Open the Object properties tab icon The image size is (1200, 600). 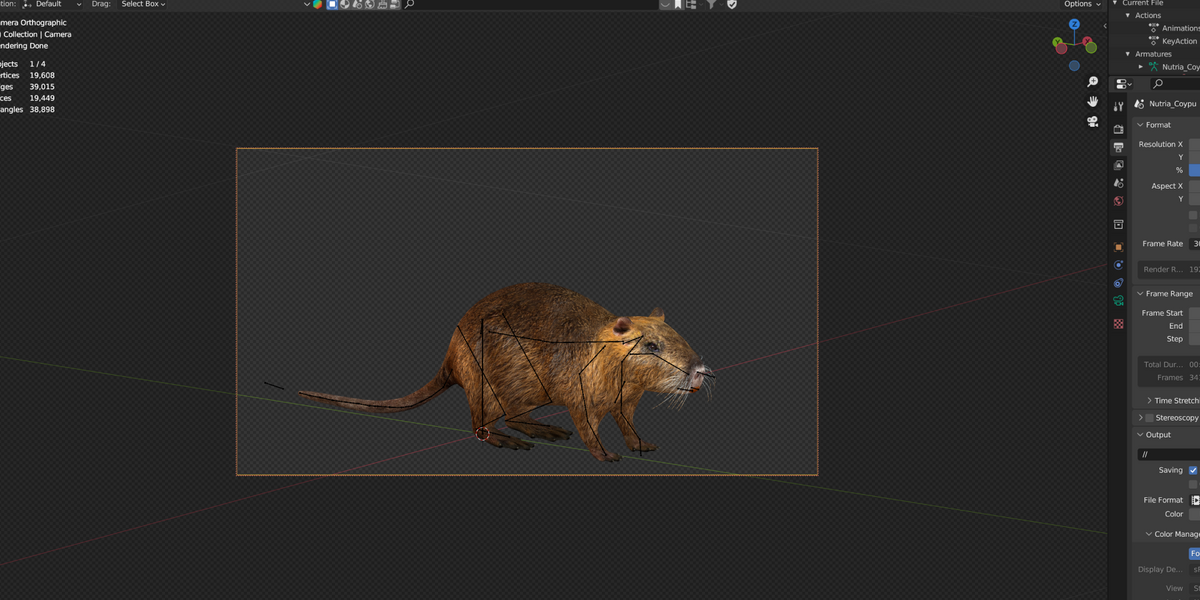click(1118, 246)
